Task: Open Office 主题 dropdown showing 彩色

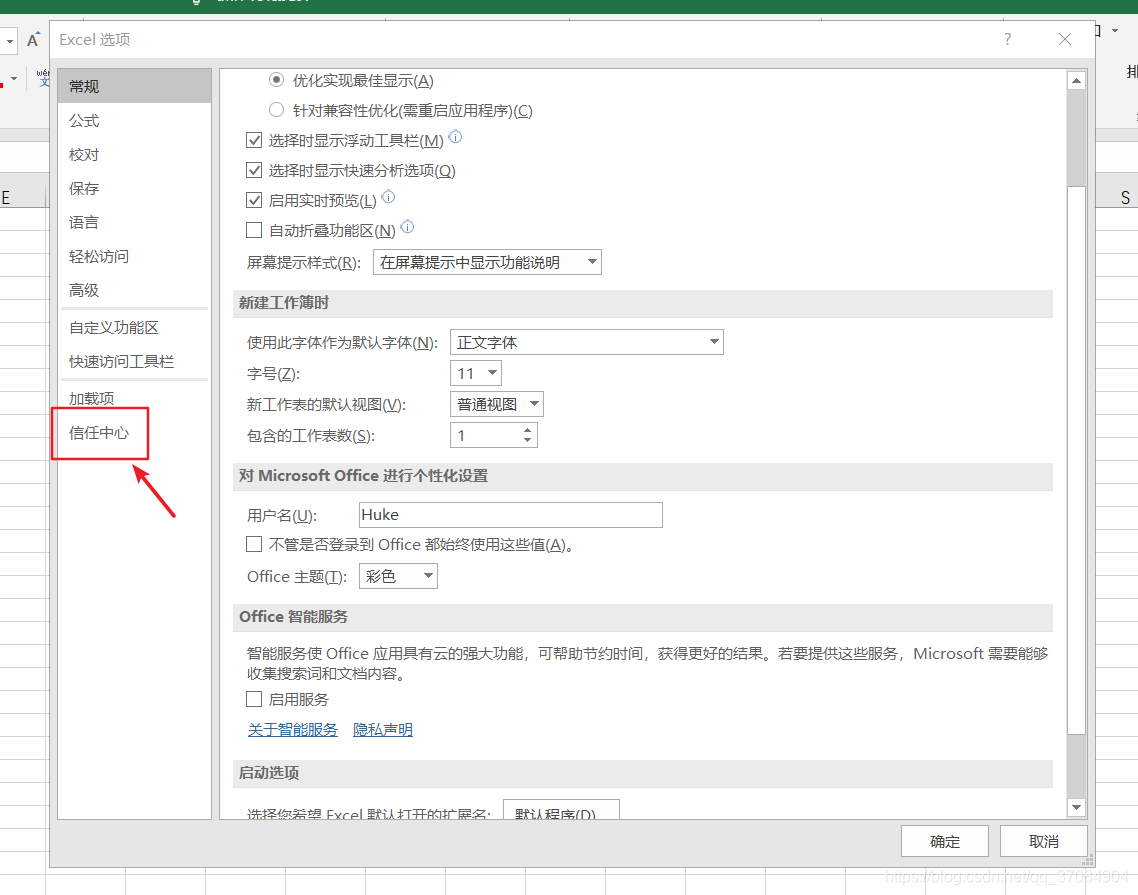Action: click(398, 576)
